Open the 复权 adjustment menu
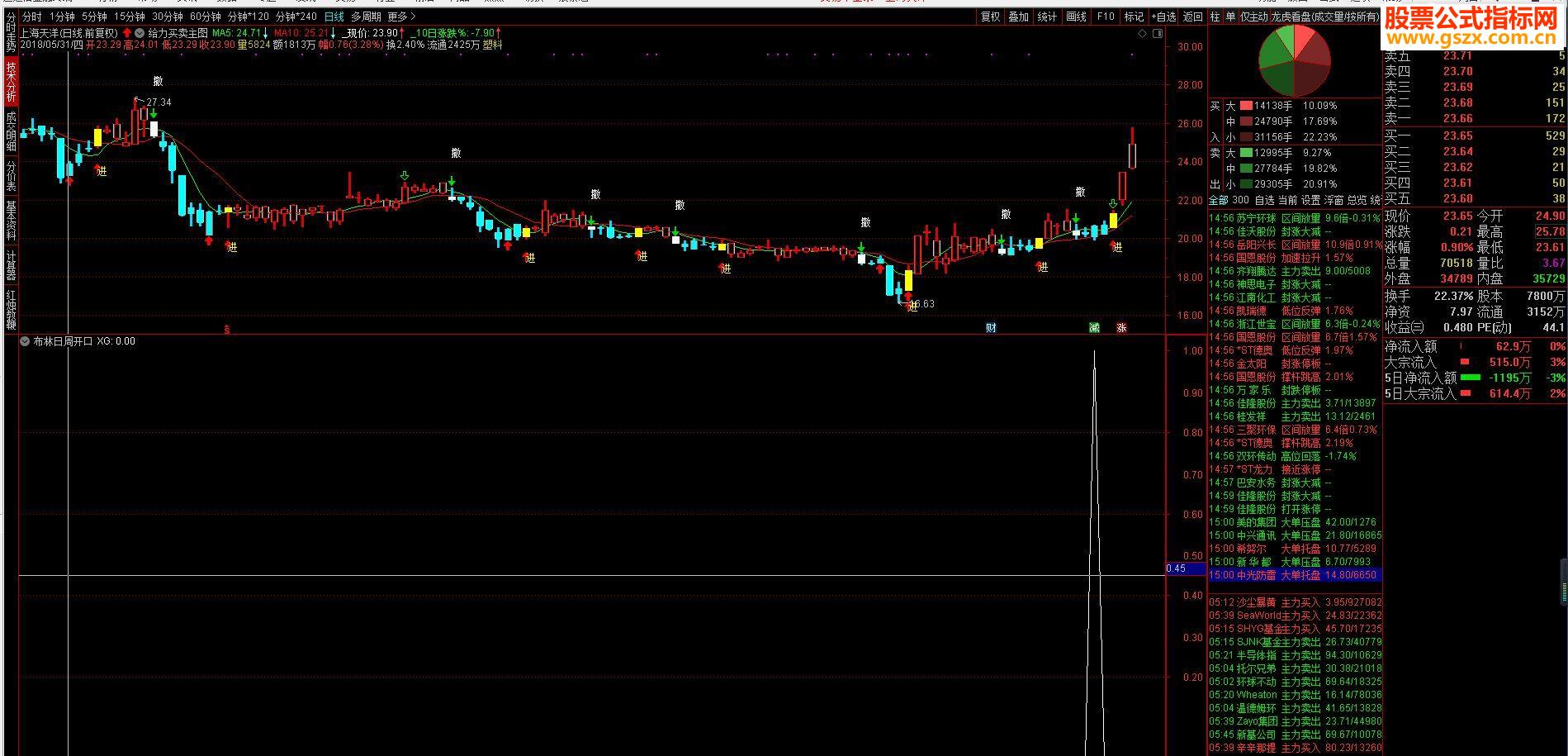 tap(990, 17)
